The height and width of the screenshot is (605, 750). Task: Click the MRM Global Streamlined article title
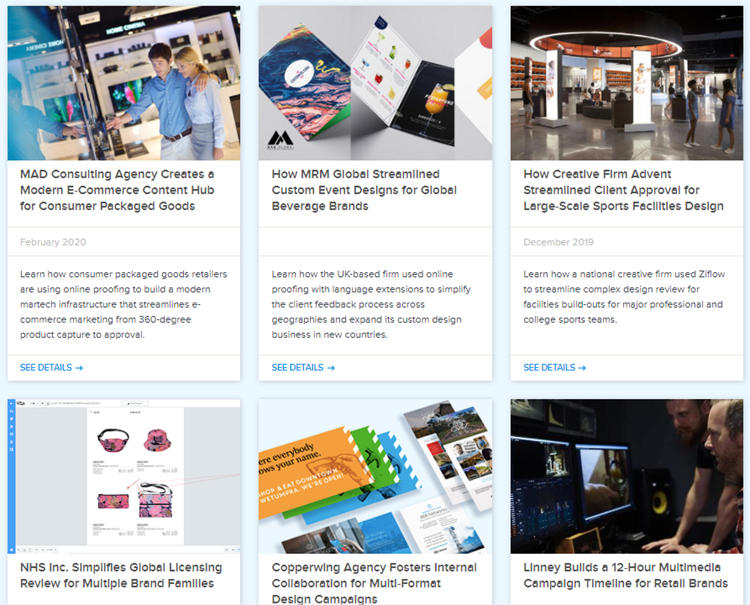(x=364, y=190)
